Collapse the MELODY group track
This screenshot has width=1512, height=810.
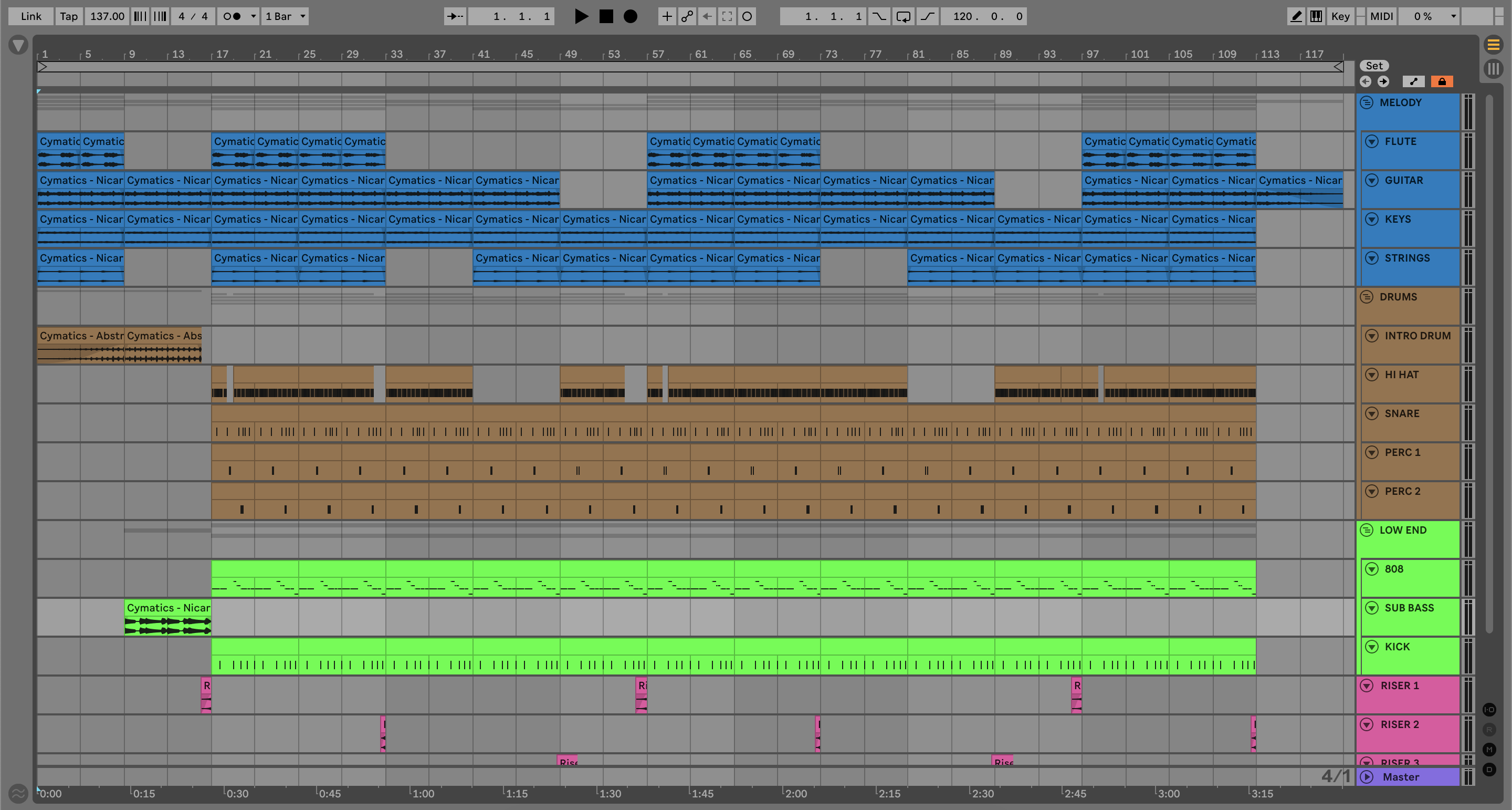point(1367,102)
